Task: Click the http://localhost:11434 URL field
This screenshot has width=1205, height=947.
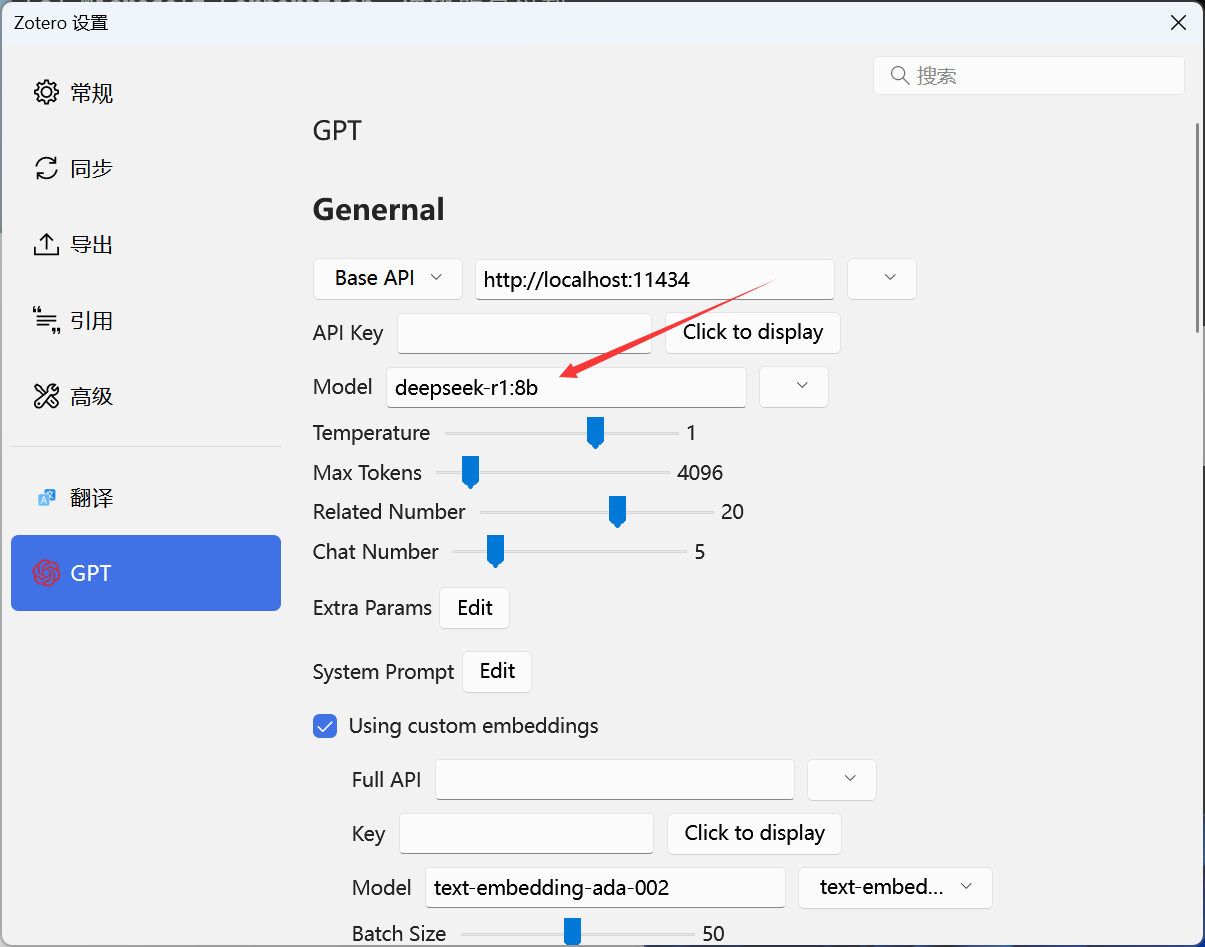Action: (x=655, y=279)
